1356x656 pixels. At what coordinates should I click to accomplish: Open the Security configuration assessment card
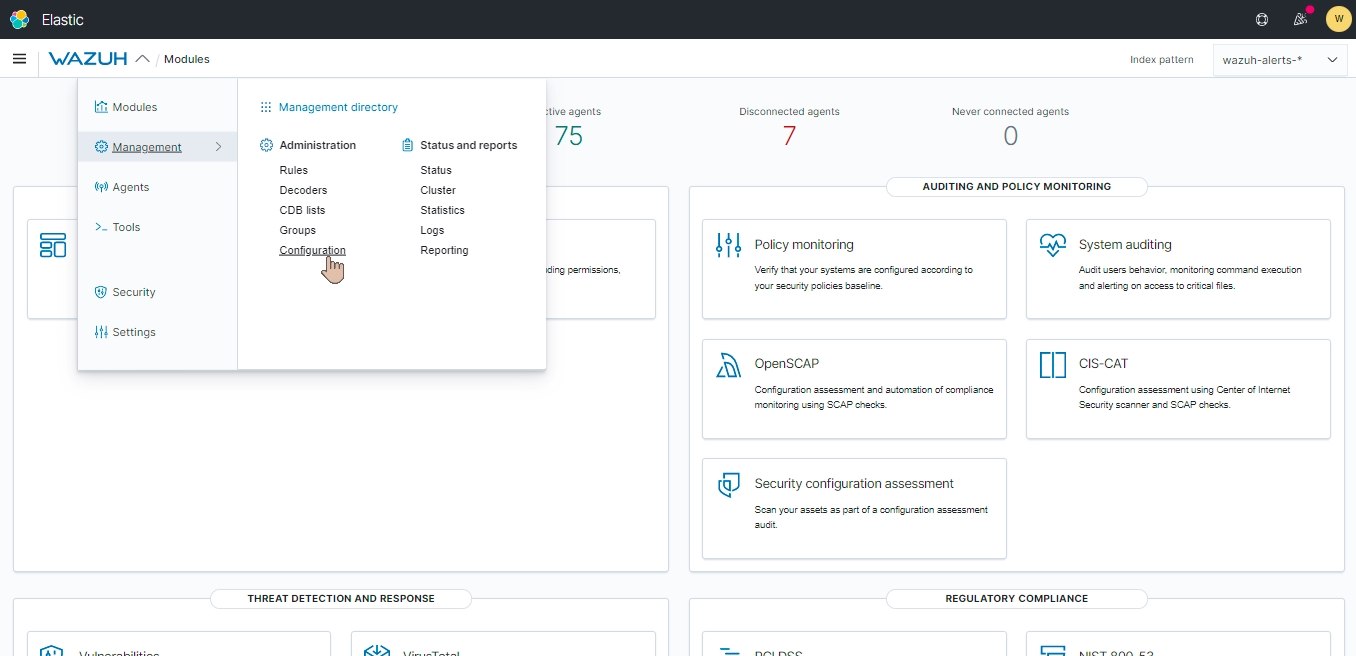tap(854, 509)
